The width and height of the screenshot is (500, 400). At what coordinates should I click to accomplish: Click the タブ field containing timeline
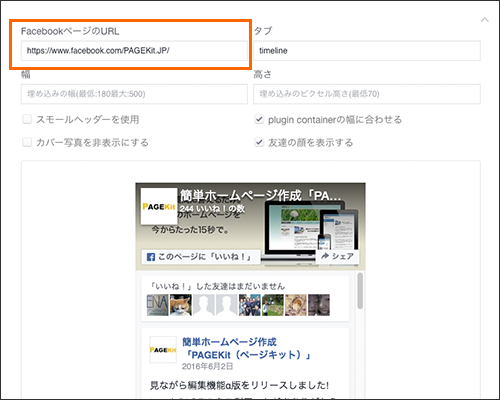[x=367, y=51]
